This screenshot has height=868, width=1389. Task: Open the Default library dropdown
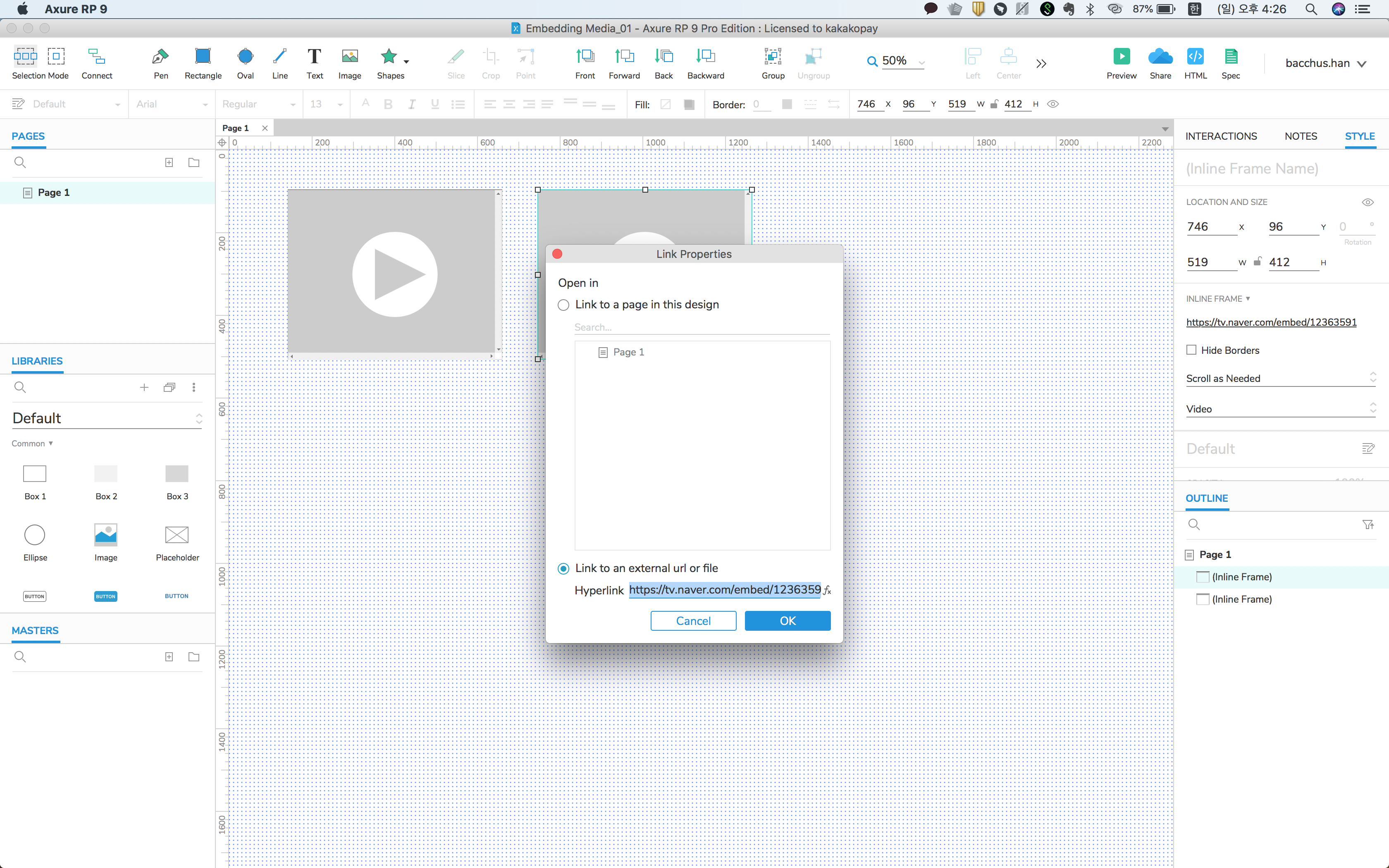[107, 418]
